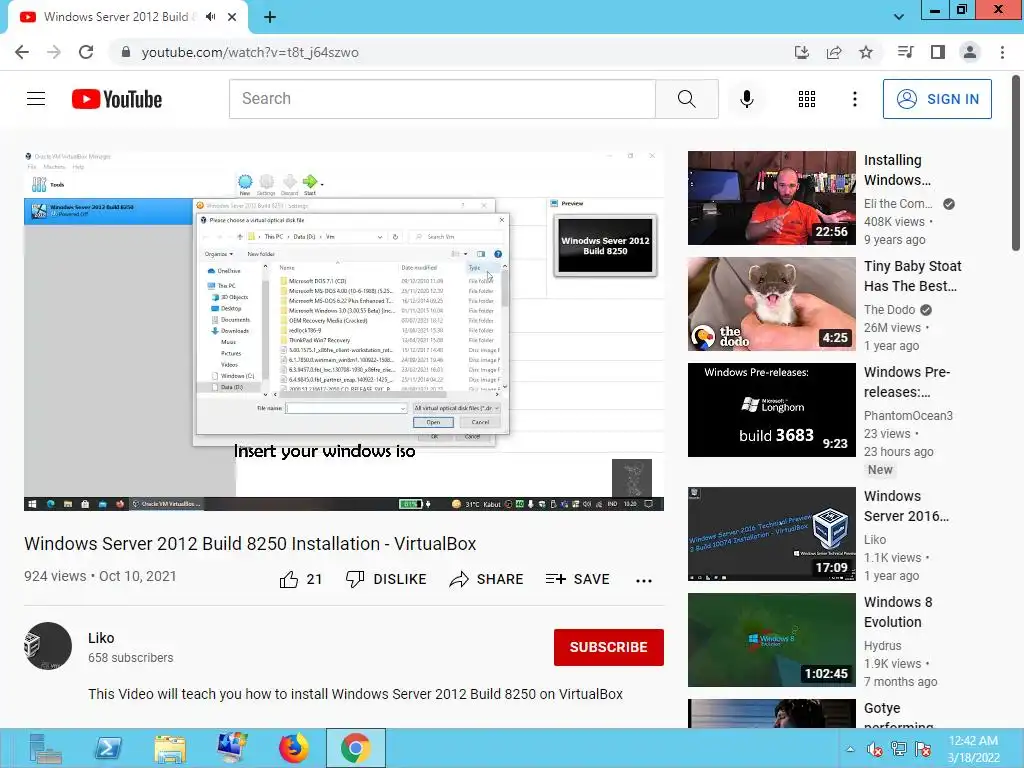
Task: Open the network tray icon
Action: tap(899, 749)
